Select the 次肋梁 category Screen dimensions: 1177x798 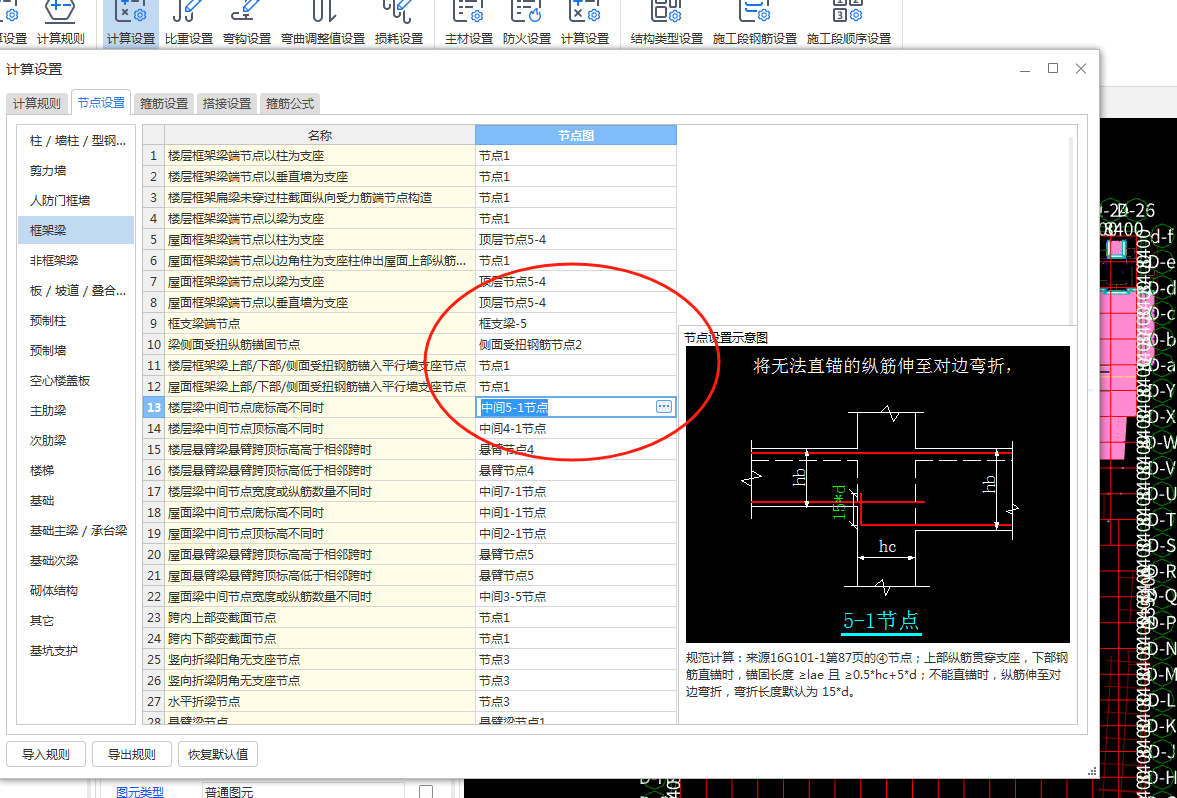77,441
